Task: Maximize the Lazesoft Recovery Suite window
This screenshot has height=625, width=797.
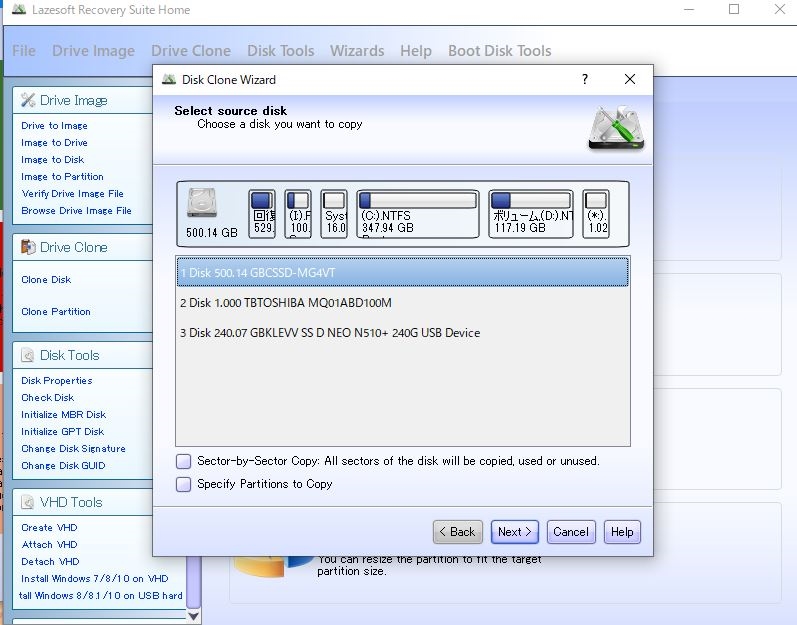Action: pyautogui.click(x=734, y=9)
